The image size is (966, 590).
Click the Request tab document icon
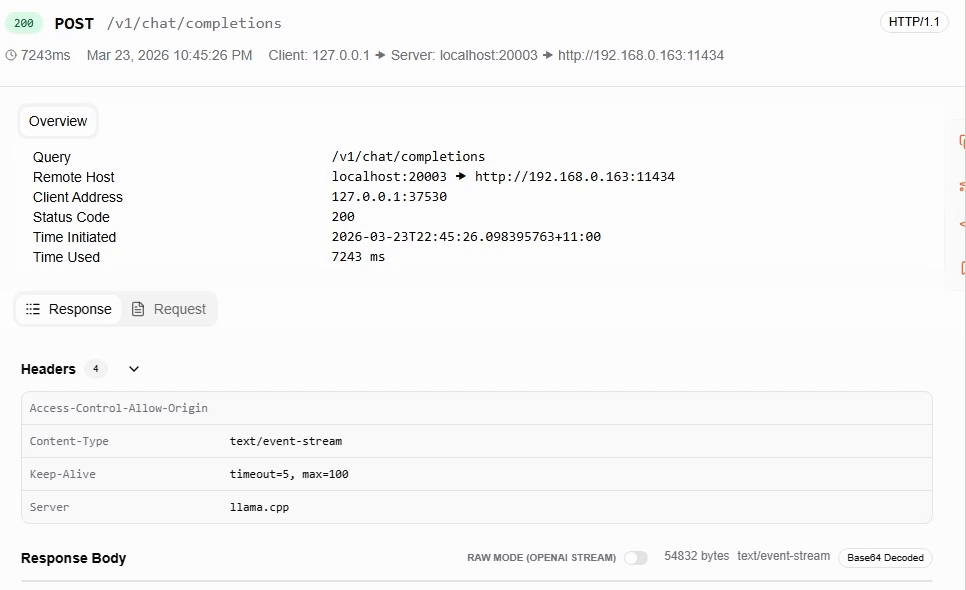click(x=138, y=309)
